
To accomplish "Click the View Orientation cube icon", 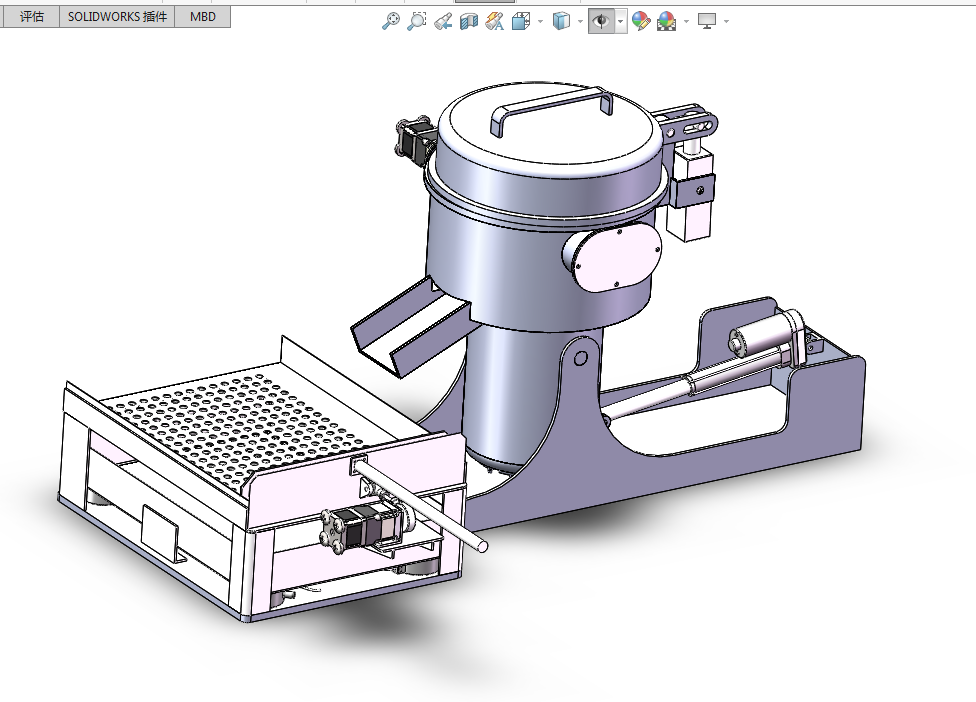I will click(x=521, y=21).
